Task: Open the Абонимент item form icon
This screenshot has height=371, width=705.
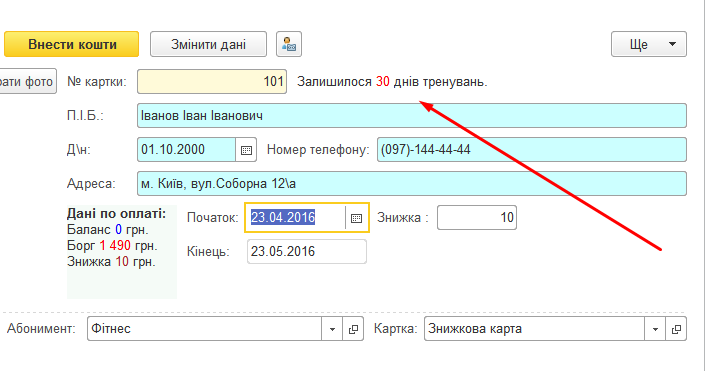Action: pyautogui.click(x=353, y=329)
